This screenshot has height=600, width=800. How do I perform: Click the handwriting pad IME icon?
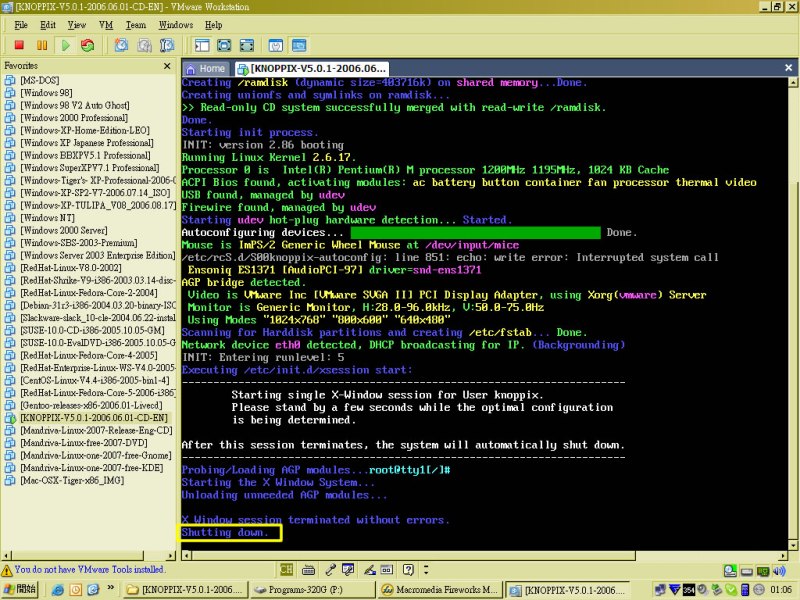coord(369,569)
